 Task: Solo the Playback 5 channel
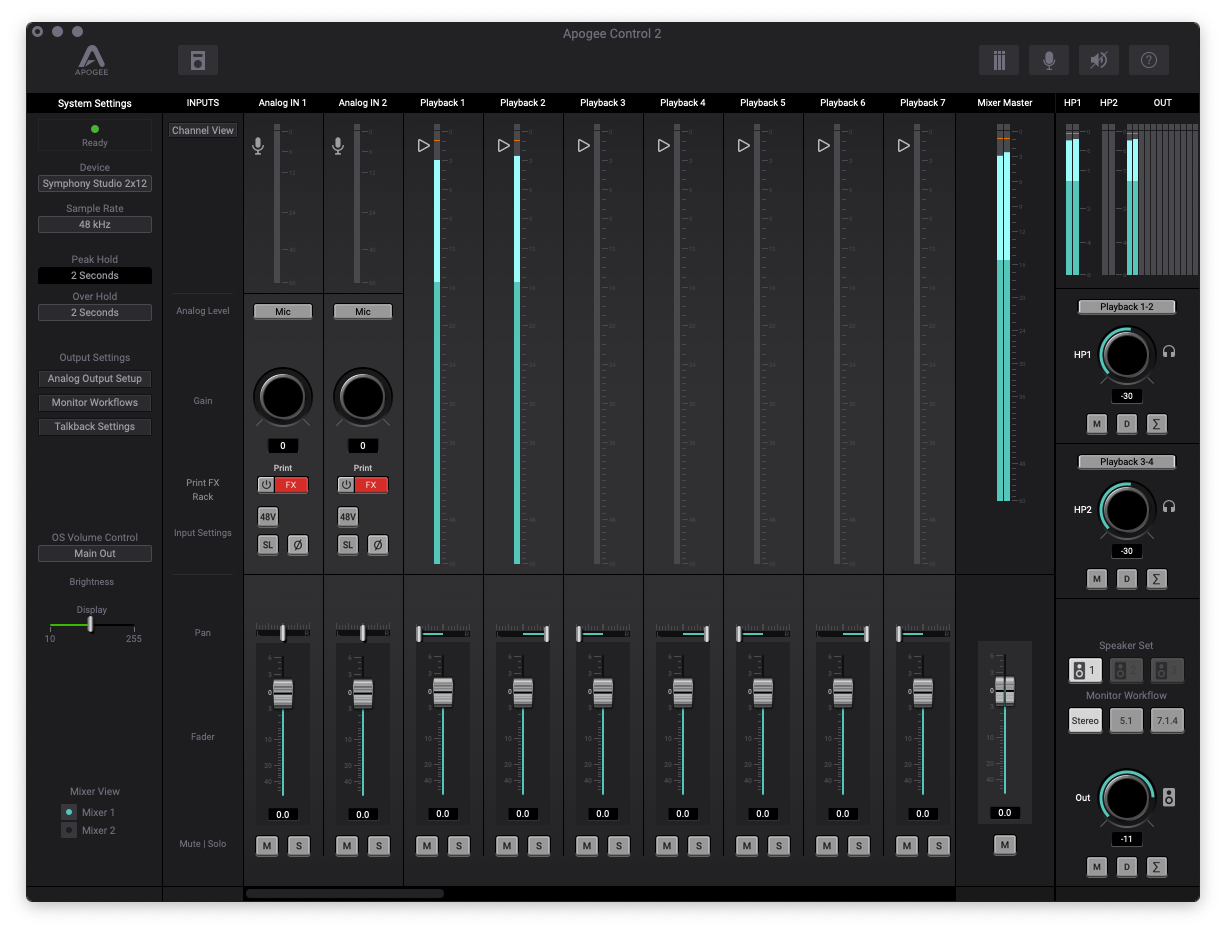778,846
